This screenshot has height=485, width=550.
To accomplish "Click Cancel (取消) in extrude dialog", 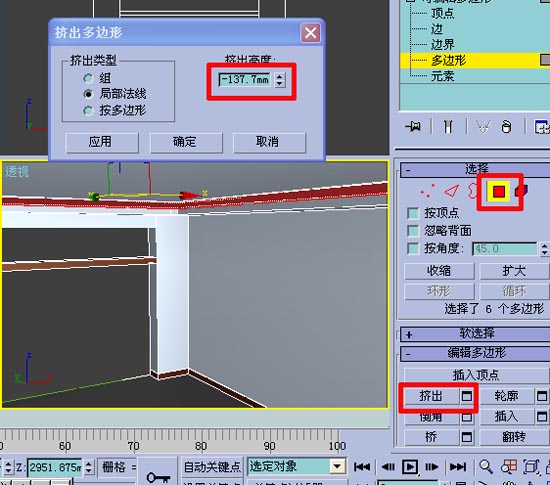I will click(x=269, y=142).
